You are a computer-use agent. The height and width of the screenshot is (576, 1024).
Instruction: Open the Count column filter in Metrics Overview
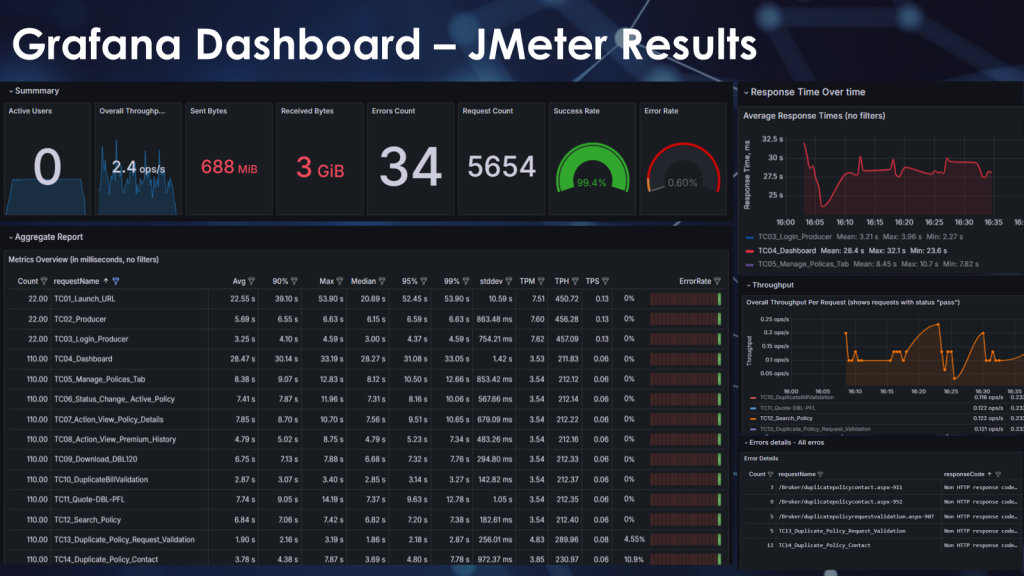tap(44, 281)
